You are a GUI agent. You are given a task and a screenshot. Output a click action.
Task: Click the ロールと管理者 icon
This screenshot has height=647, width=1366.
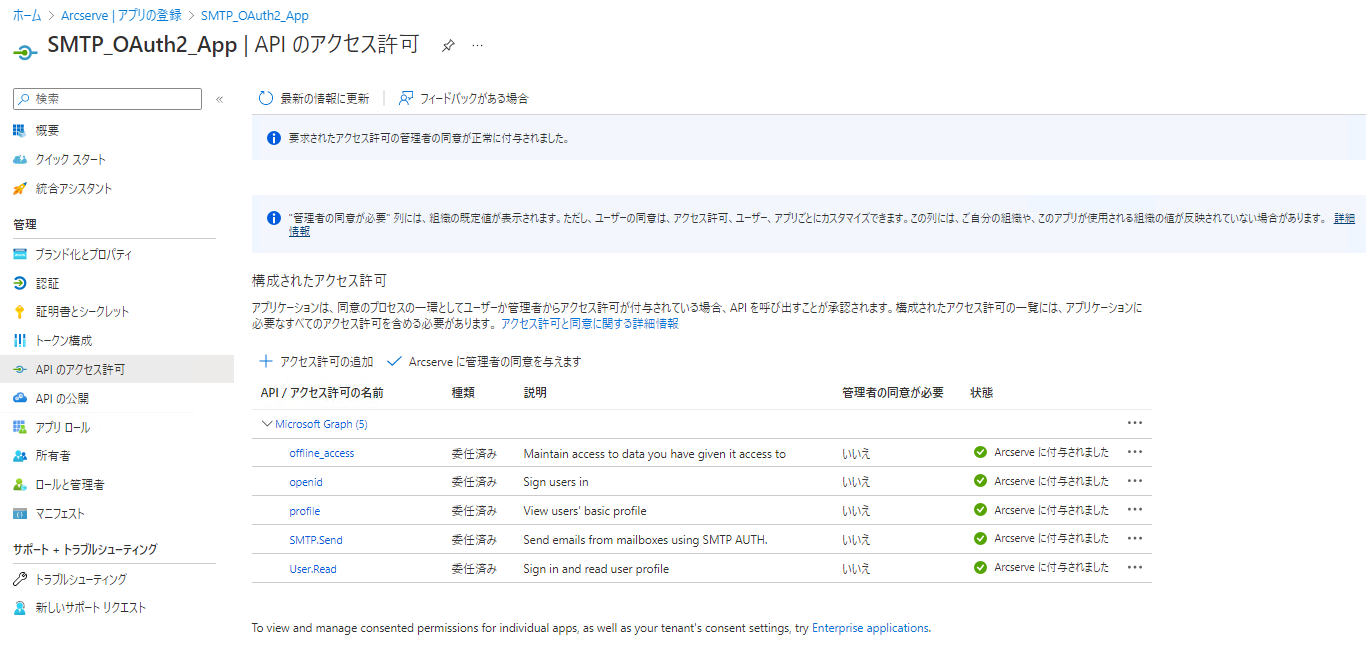pyautogui.click(x=20, y=484)
